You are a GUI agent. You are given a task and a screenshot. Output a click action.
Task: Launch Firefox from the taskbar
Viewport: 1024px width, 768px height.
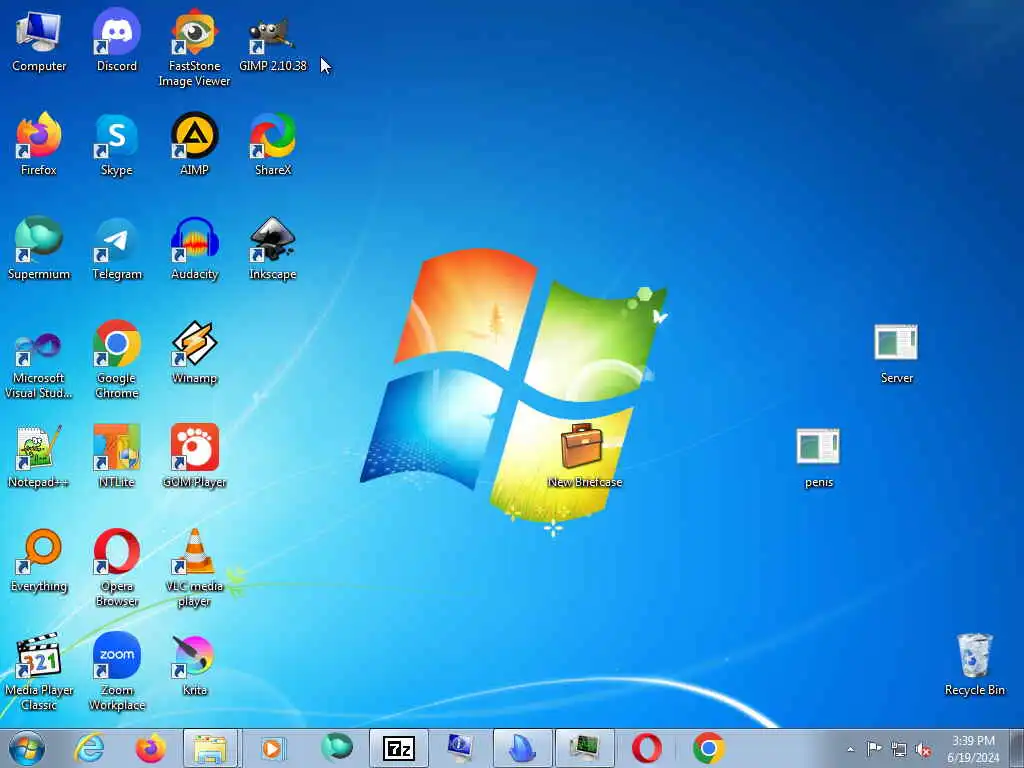(x=150, y=748)
